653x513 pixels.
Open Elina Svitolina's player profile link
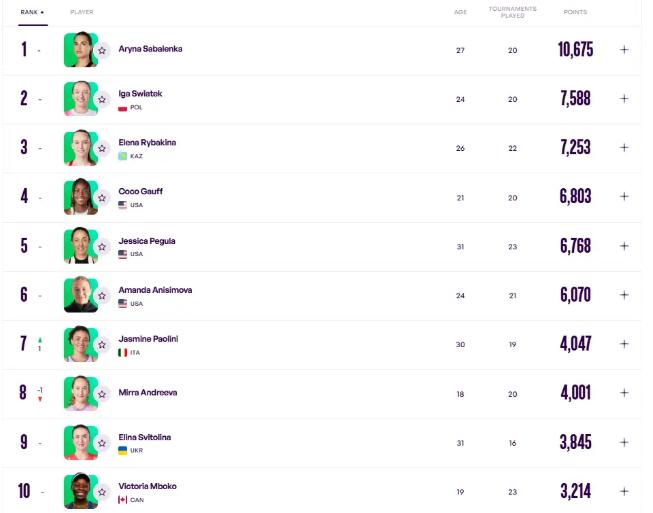pos(147,437)
